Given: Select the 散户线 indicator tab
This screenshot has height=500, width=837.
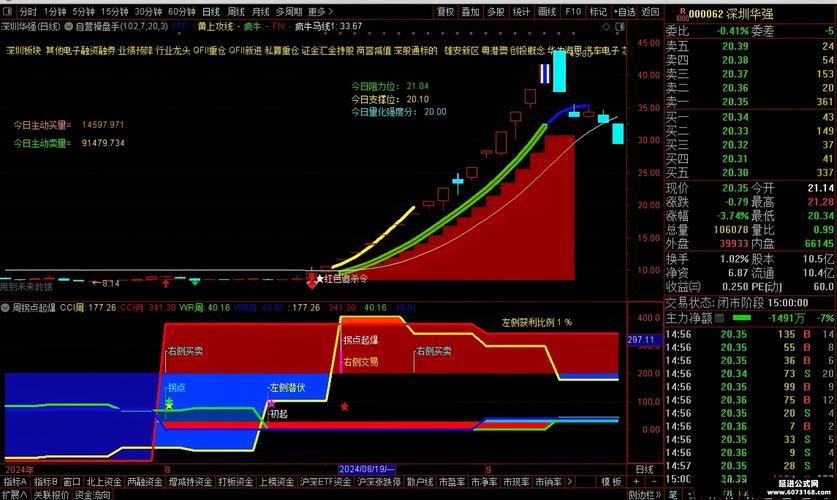Looking at the screenshot, I should [420, 482].
